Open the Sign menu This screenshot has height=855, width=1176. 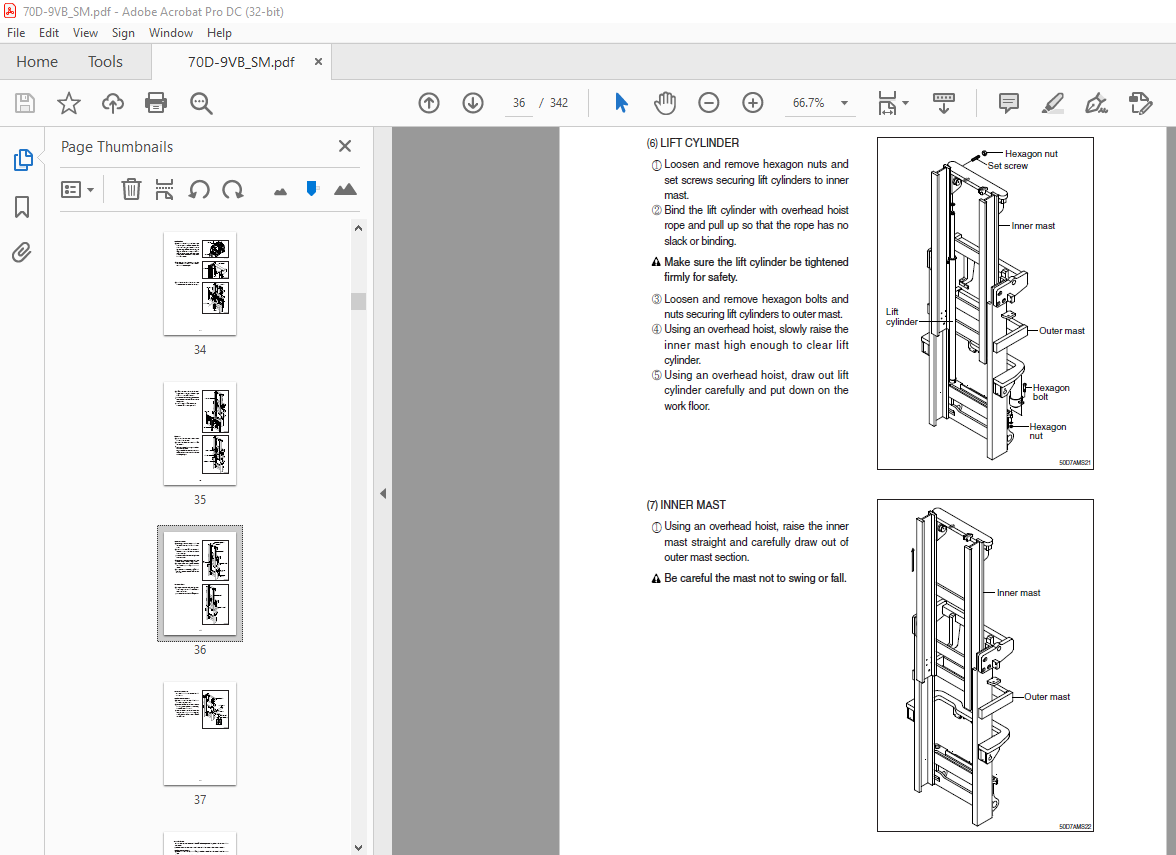click(x=123, y=33)
